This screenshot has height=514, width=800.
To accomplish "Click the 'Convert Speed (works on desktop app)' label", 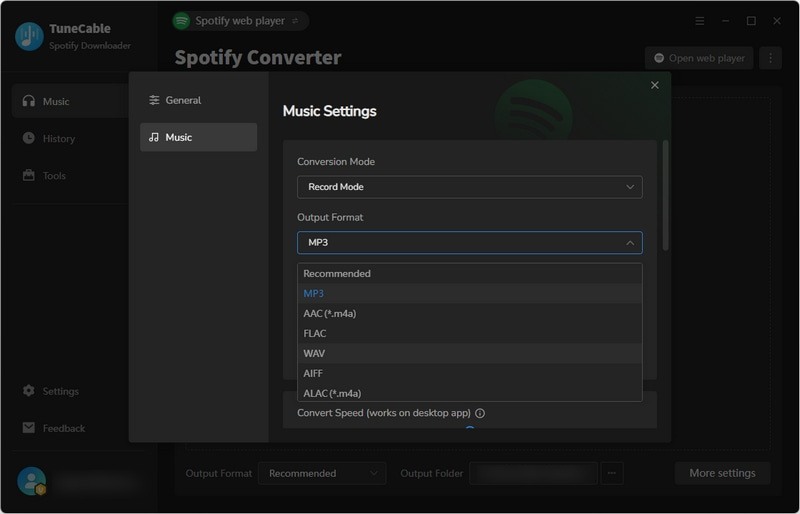I will [x=384, y=413].
